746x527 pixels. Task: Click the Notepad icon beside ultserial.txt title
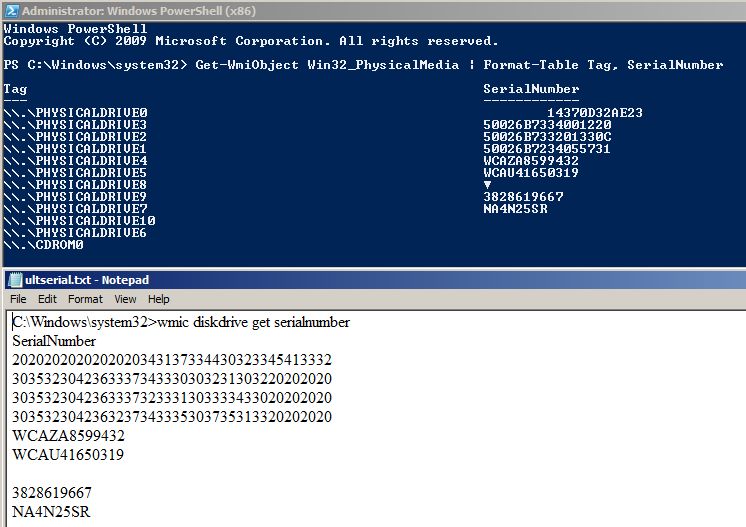[11, 280]
